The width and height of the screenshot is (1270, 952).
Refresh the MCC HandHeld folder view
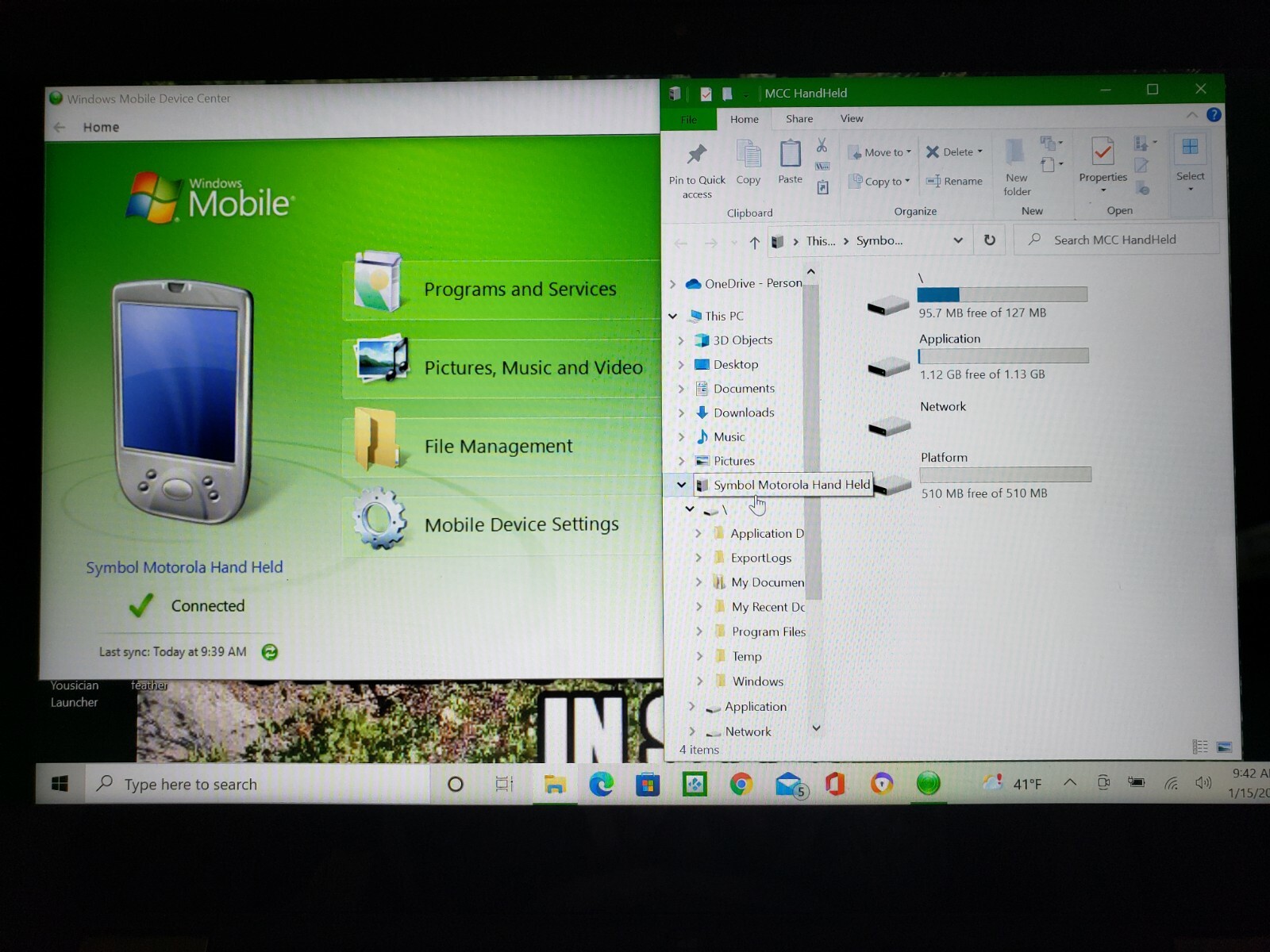point(990,240)
